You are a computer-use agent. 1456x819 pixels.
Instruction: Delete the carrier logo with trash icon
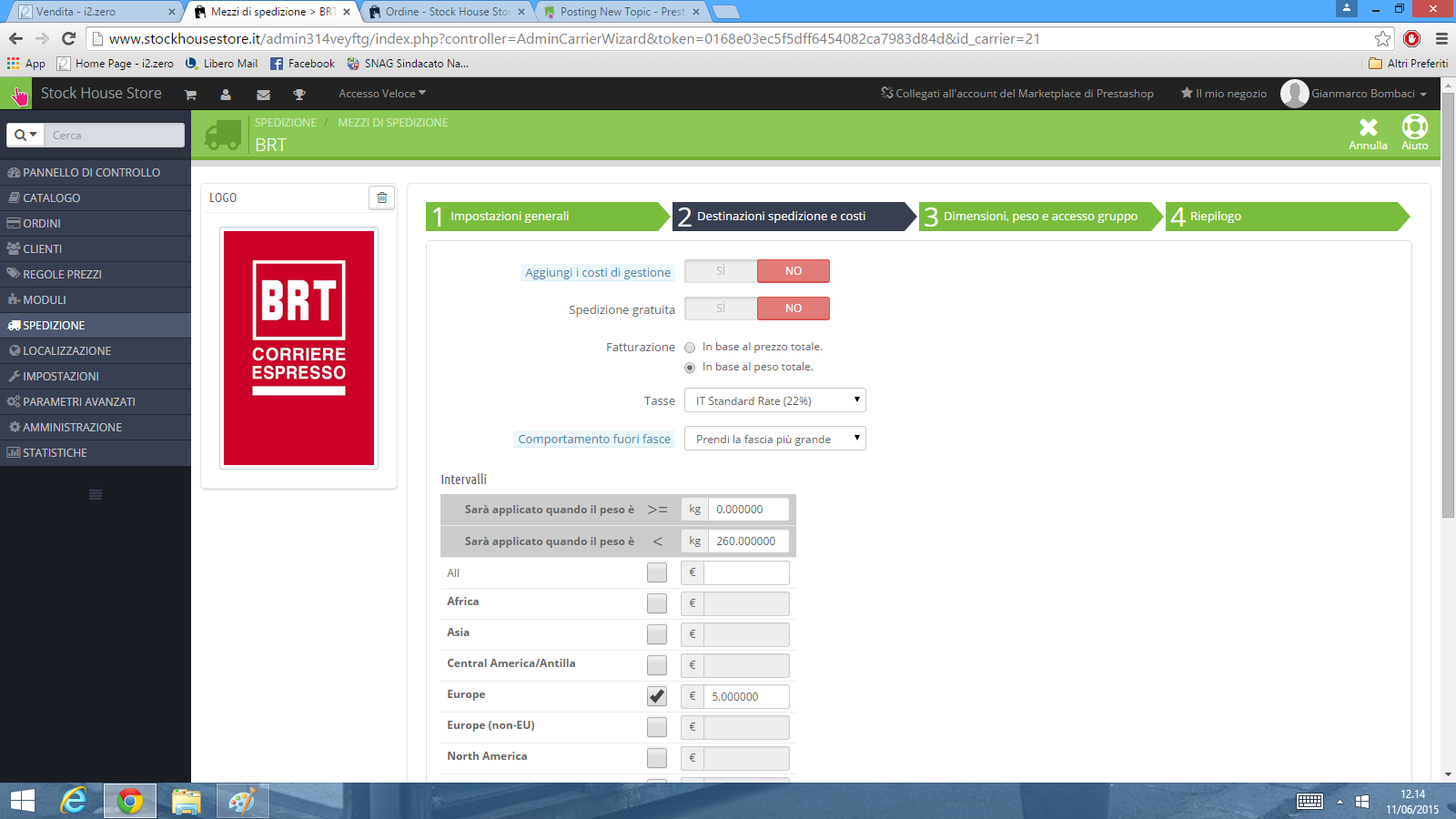pyautogui.click(x=381, y=197)
